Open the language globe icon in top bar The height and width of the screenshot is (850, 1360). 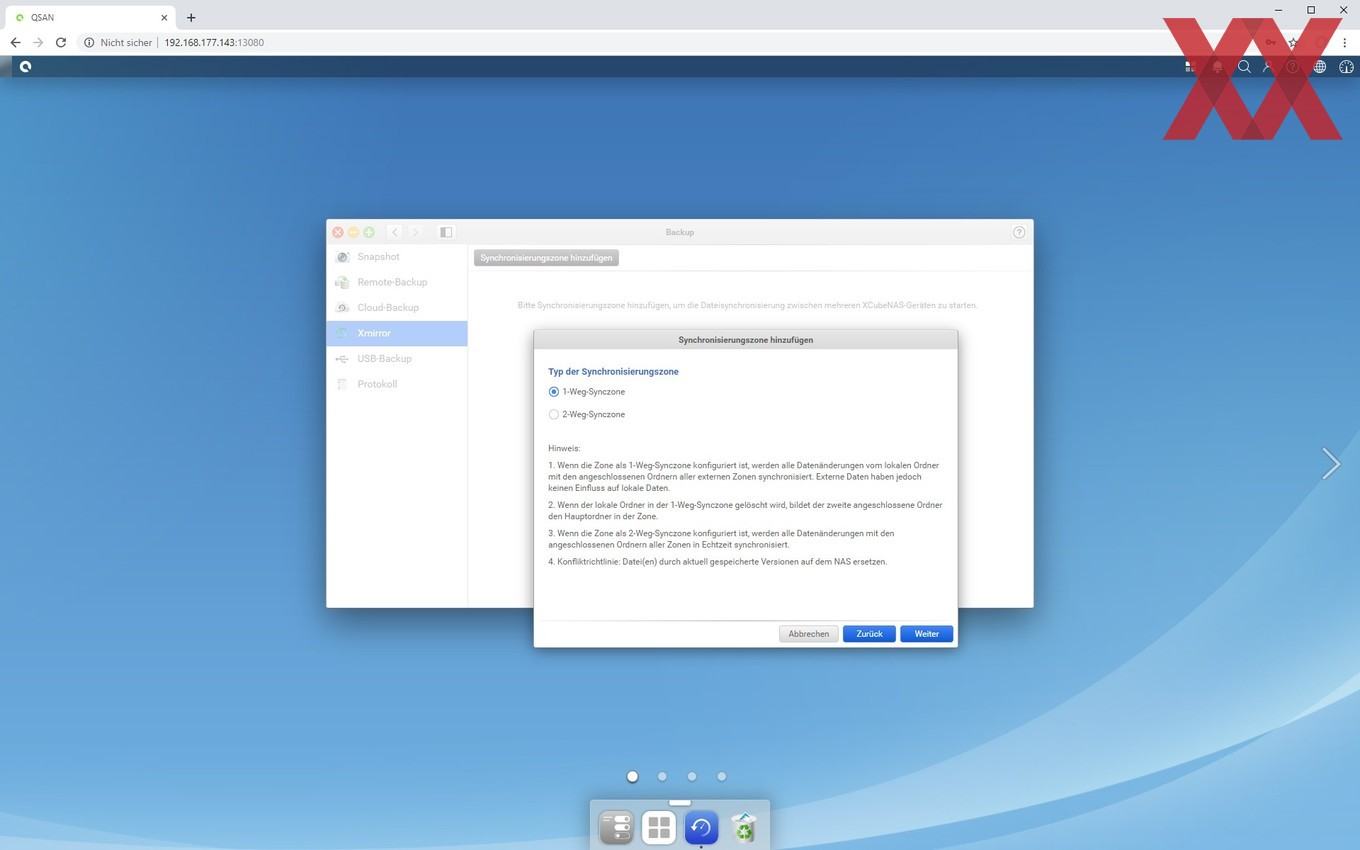coord(1320,67)
